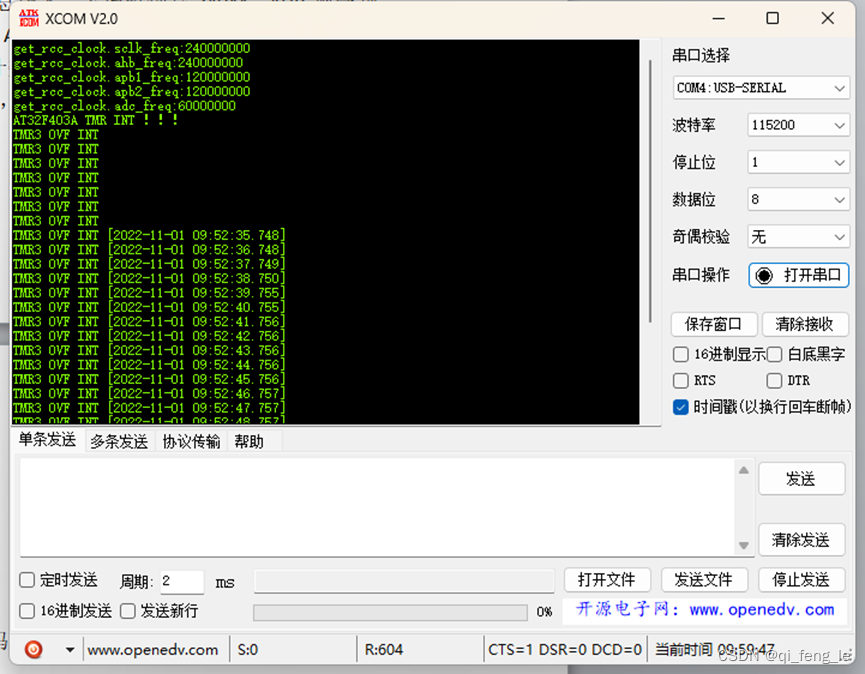Open the 帮助 help tab

point(250,441)
